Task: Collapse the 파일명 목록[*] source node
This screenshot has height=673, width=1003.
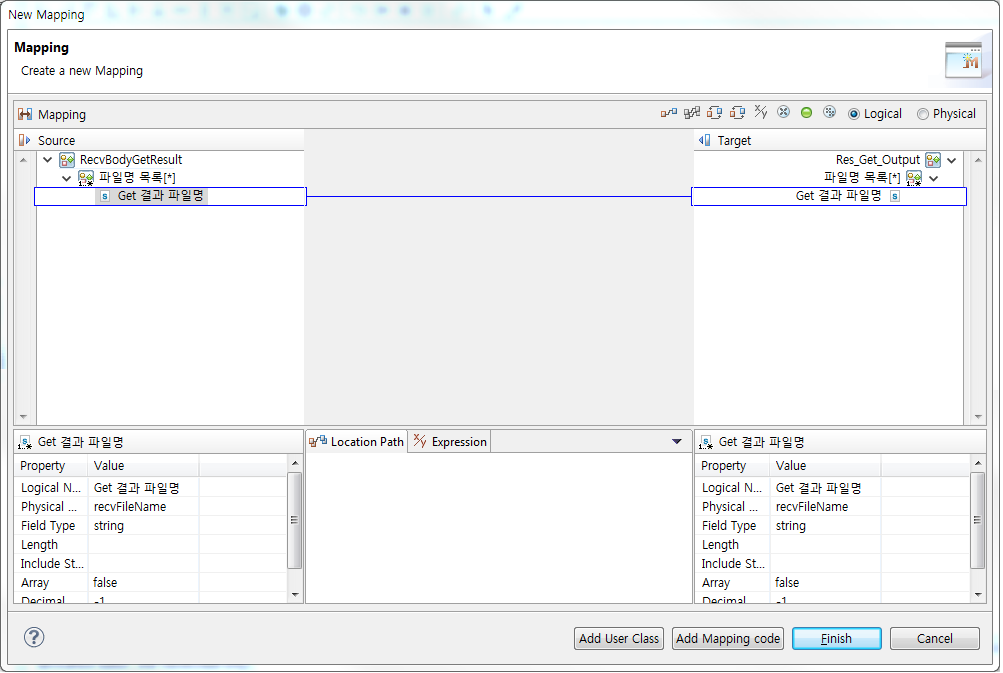Action: tap(64, 177)
